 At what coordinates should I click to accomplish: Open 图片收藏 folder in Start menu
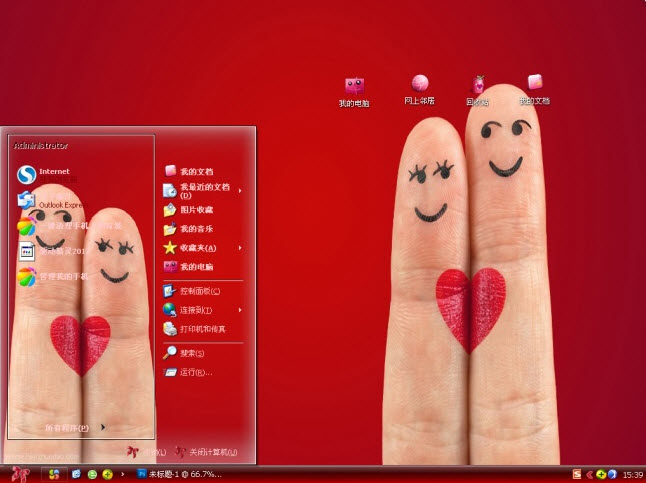[188, 210]
